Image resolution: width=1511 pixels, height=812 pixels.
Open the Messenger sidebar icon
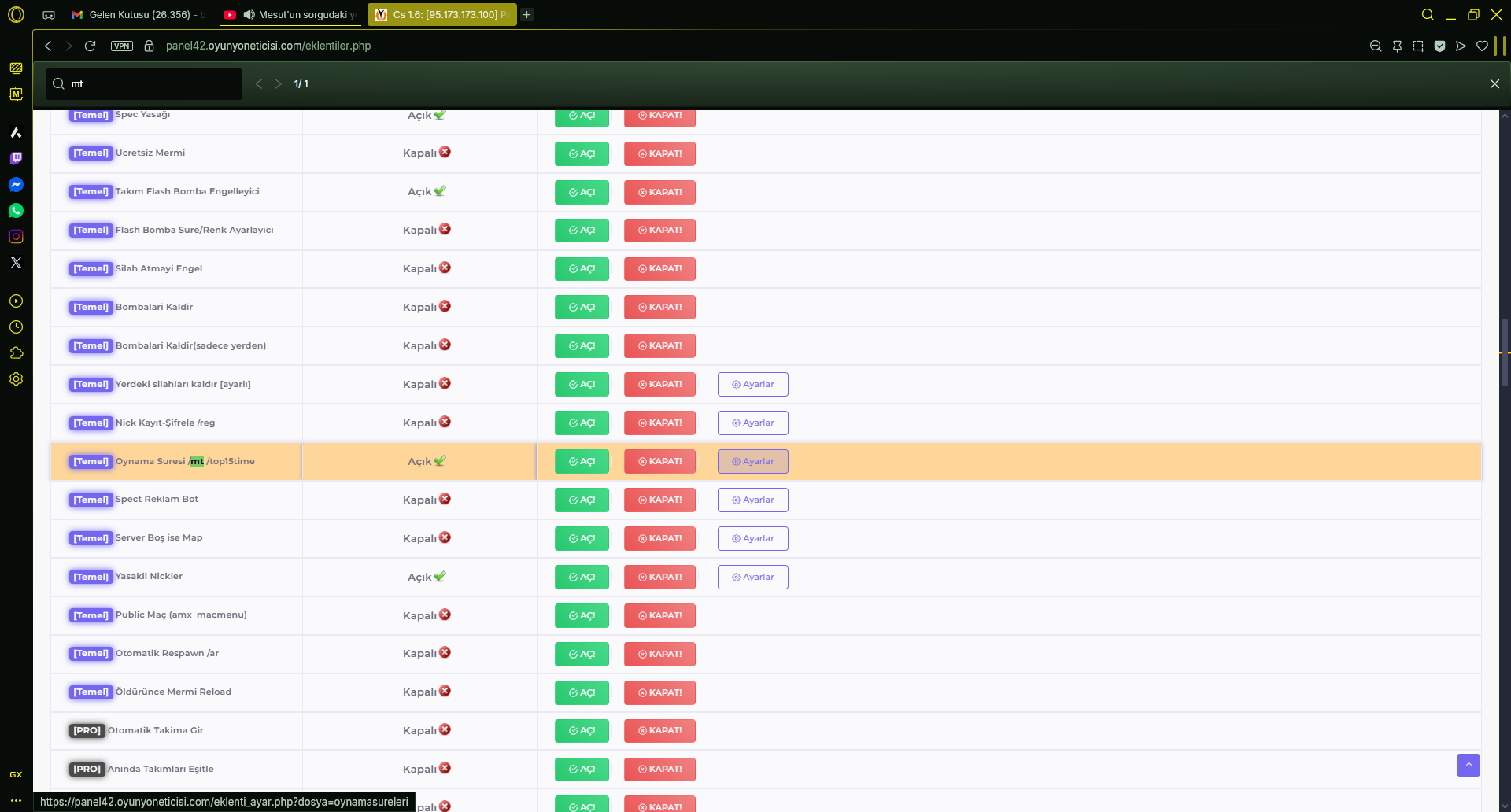coord(16,184)
